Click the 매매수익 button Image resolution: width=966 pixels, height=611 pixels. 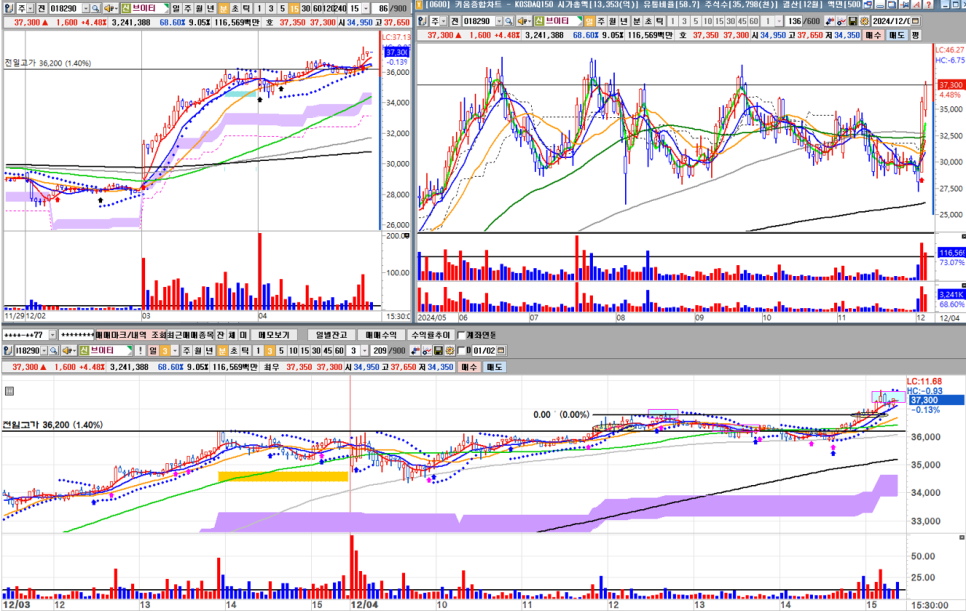381,335
